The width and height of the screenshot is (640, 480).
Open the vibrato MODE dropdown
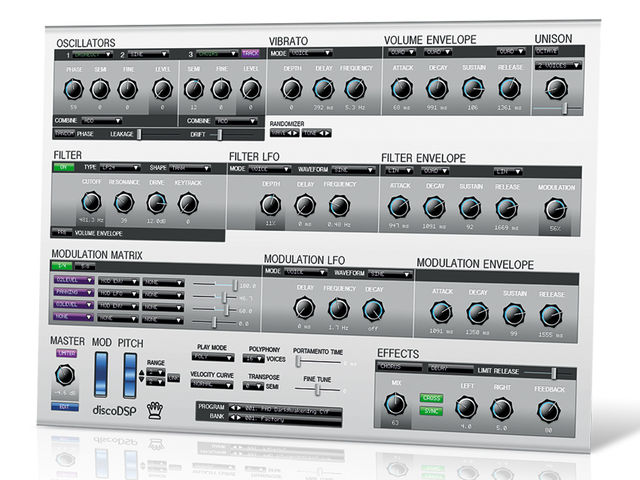pyautogui.click(x=310, y=53)
